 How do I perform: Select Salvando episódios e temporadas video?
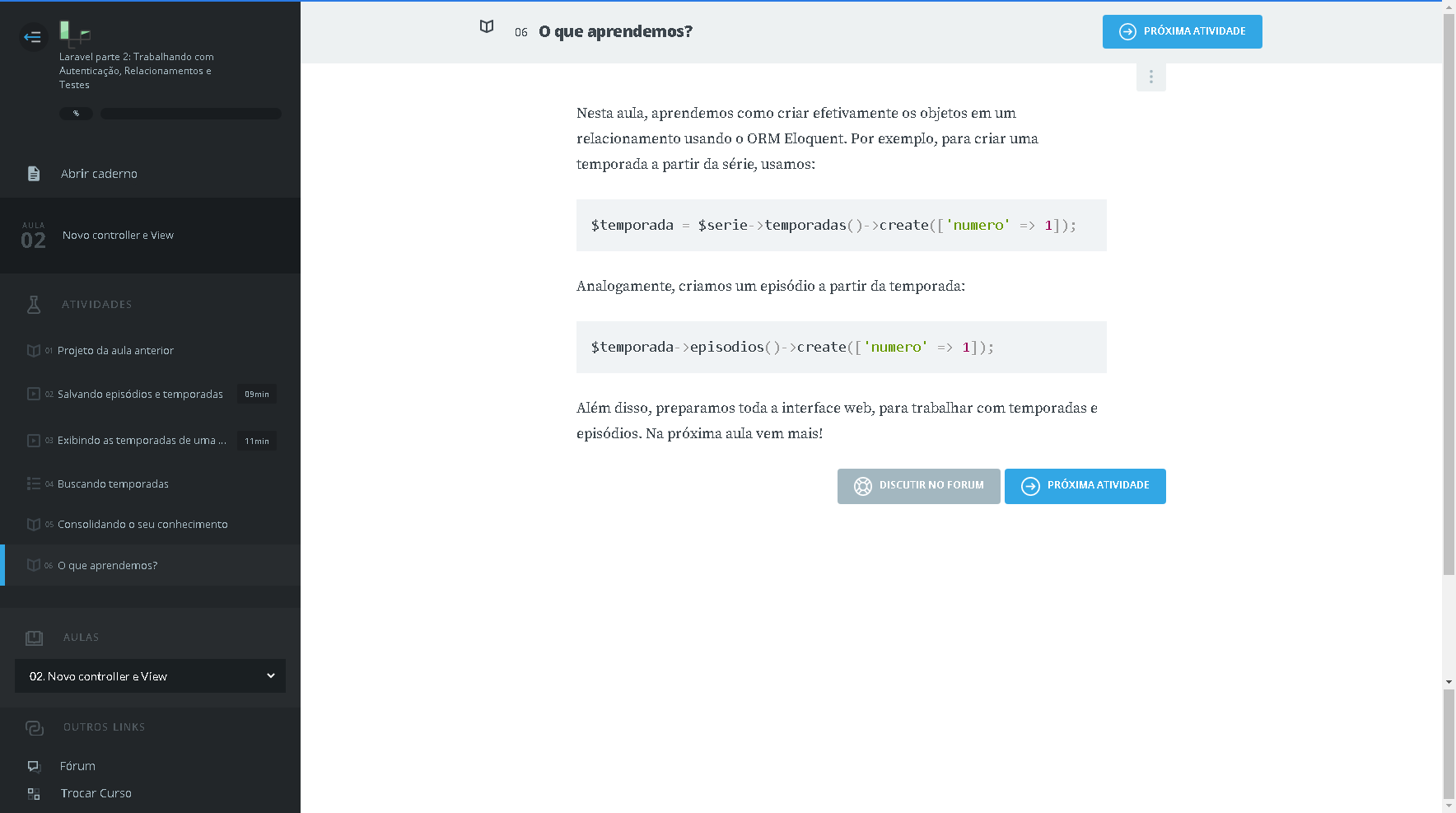tap(140, 395)
